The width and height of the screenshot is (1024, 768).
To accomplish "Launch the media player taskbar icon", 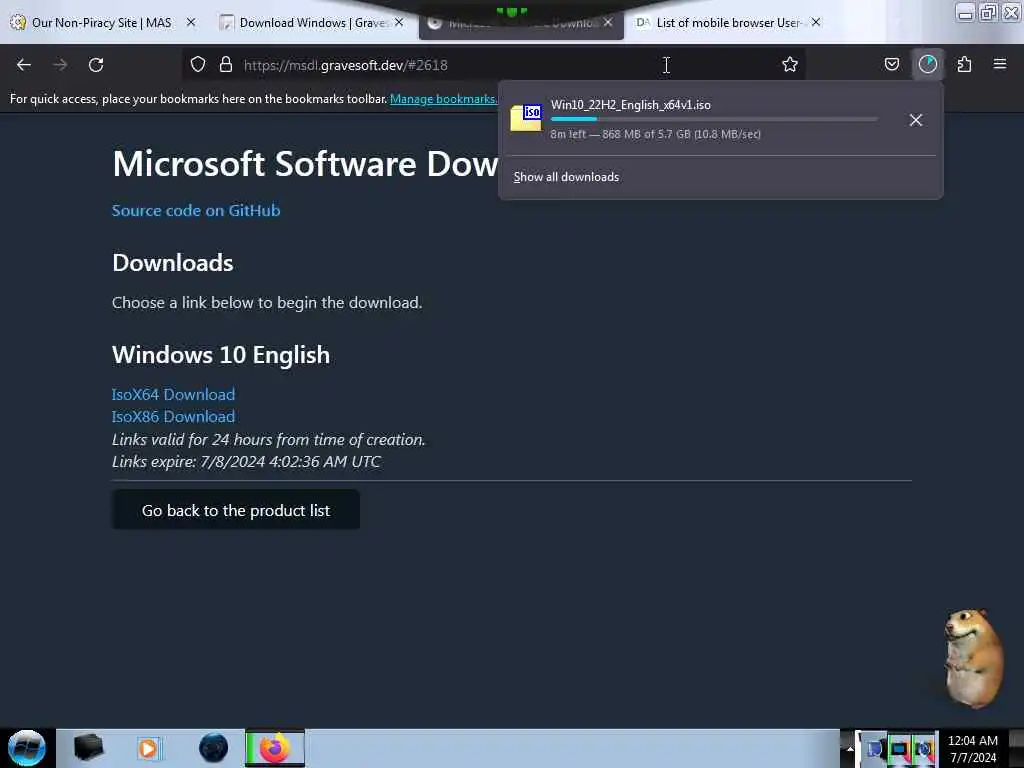I will (x=149, y=748).
